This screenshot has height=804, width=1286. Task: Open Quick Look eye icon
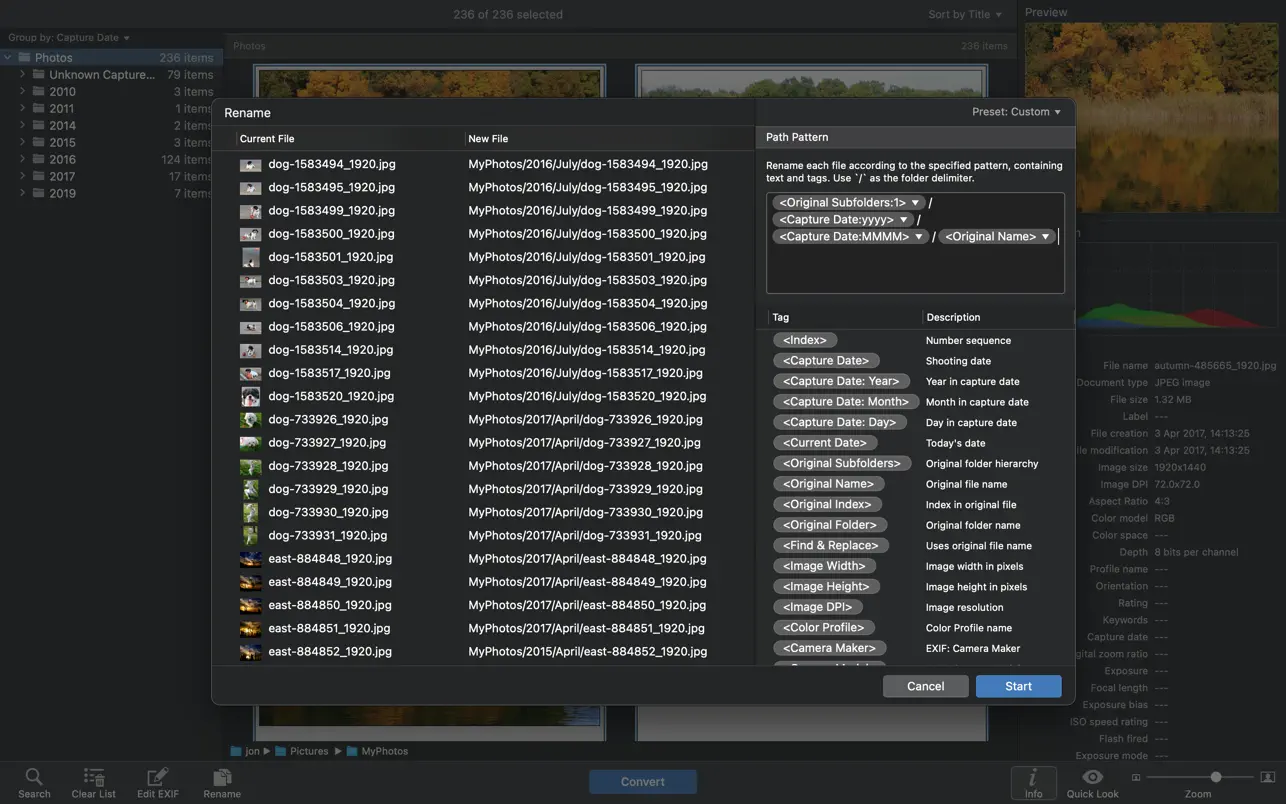click(x=1092, y=777)
